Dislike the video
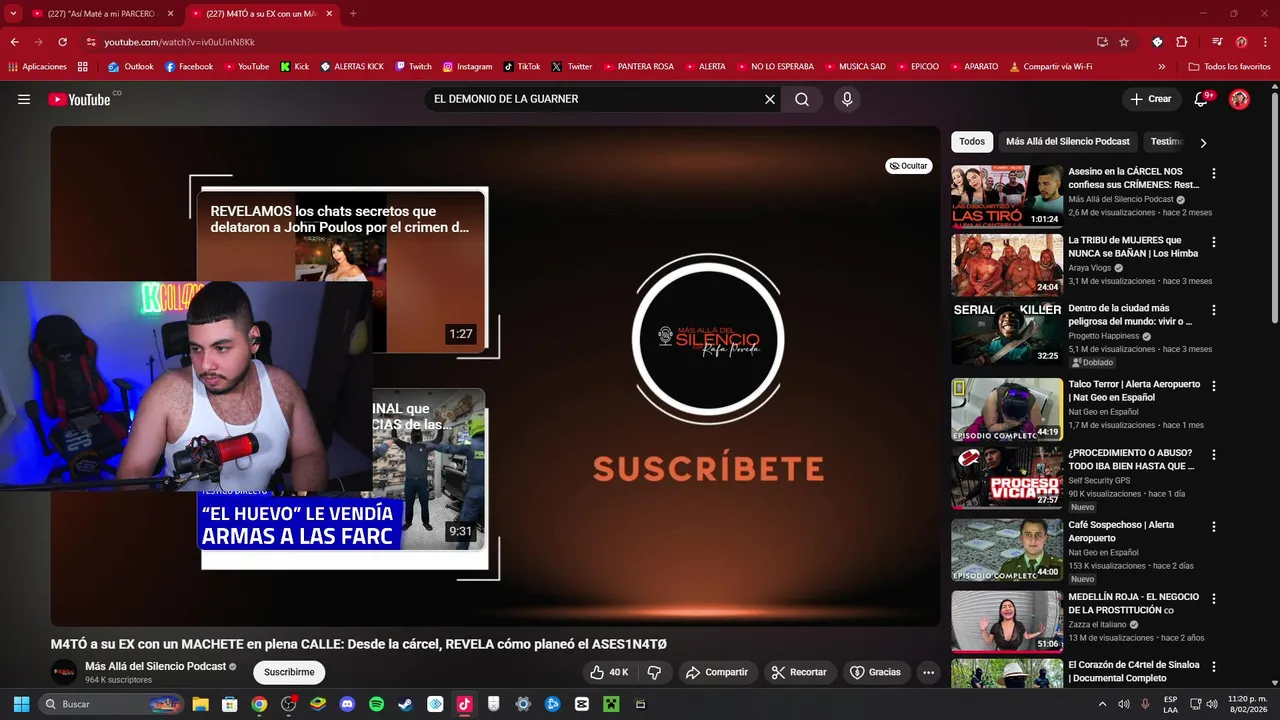Screen dimensions: 1280x720 (x=654, y=672)
